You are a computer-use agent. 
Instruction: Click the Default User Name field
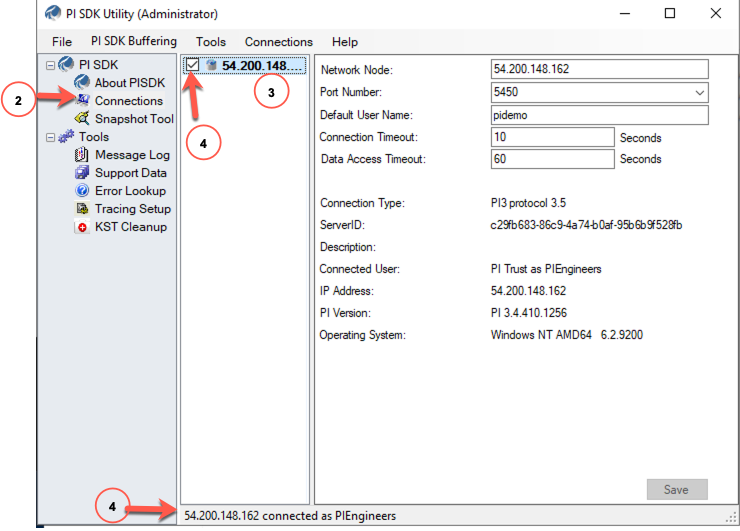(599, 115)
